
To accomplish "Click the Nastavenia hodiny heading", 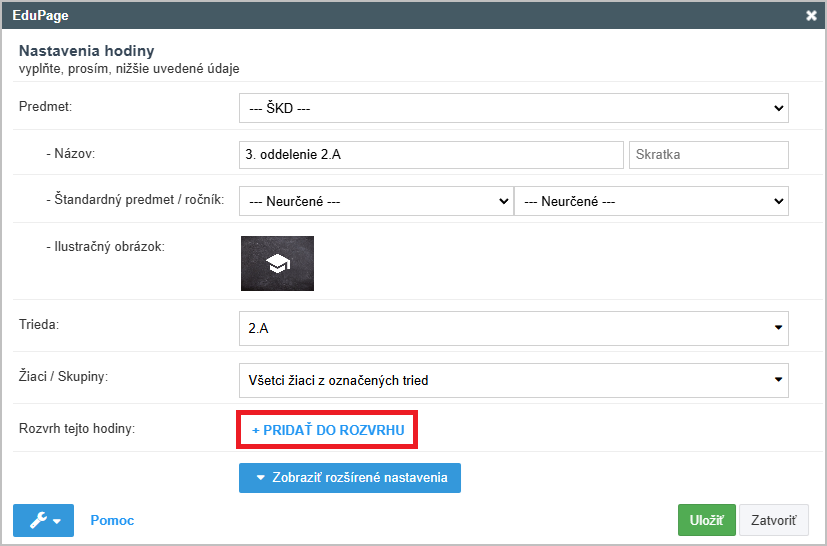I will (87, 50).
